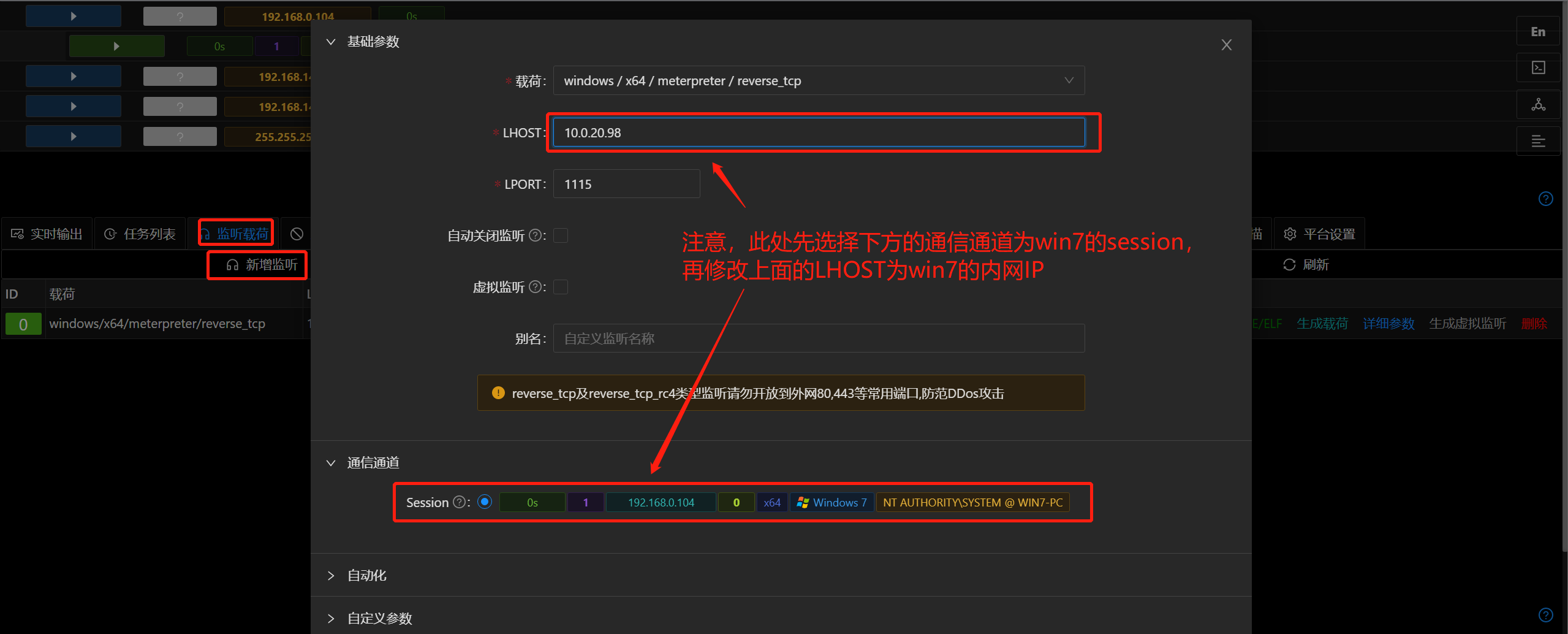
Task: Switch language with the En button
Action: tap(1538, 32)
